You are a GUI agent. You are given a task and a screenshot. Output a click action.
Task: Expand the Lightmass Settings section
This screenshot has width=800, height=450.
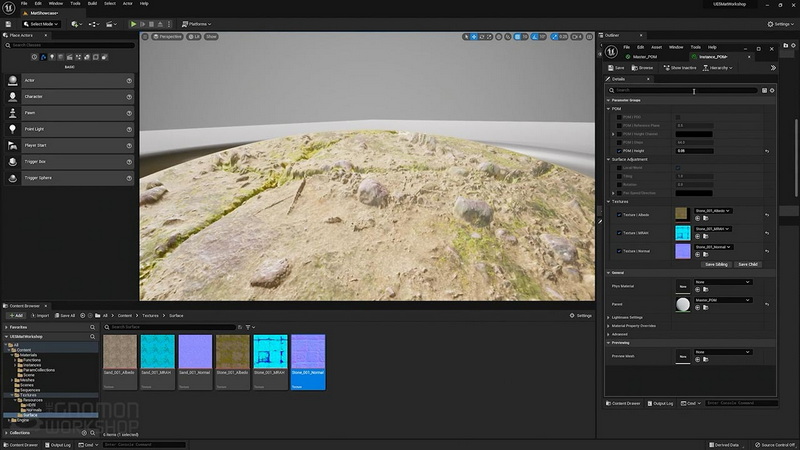(609, 317)
